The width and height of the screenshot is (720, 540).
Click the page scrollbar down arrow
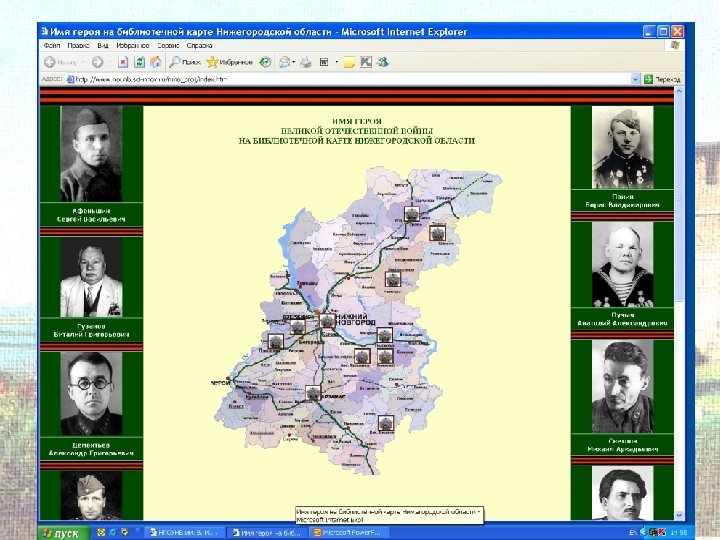pyautogui.click(x=679, y=515)
